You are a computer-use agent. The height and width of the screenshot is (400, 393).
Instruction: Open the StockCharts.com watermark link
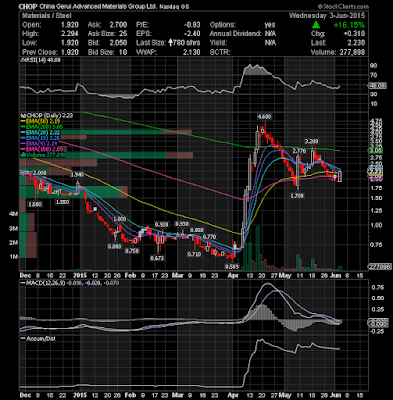(342, 7)
